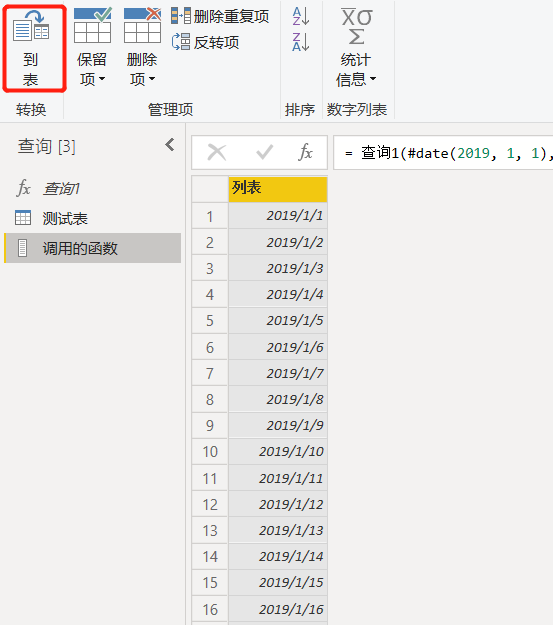The width and height of the screenshot is (553, 625).
Task: Click row number 5
Action: [210, 320]
